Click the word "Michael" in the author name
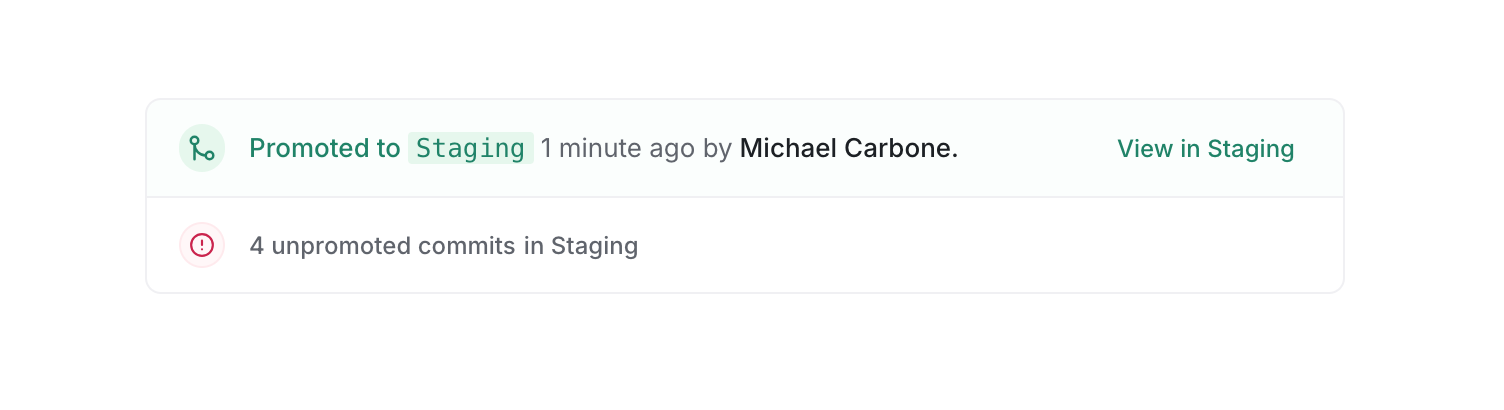 tap(788, 149)
